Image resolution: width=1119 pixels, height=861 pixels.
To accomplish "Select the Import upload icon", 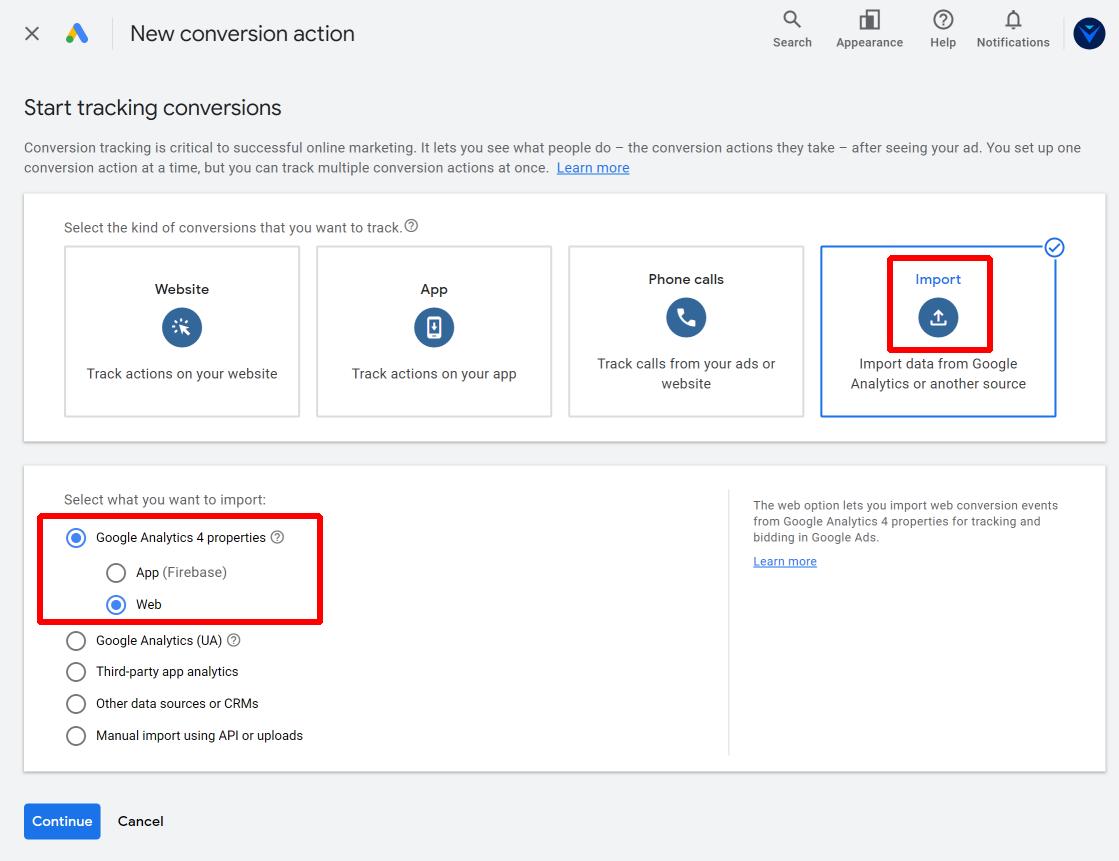I will (x=938, y=317).
